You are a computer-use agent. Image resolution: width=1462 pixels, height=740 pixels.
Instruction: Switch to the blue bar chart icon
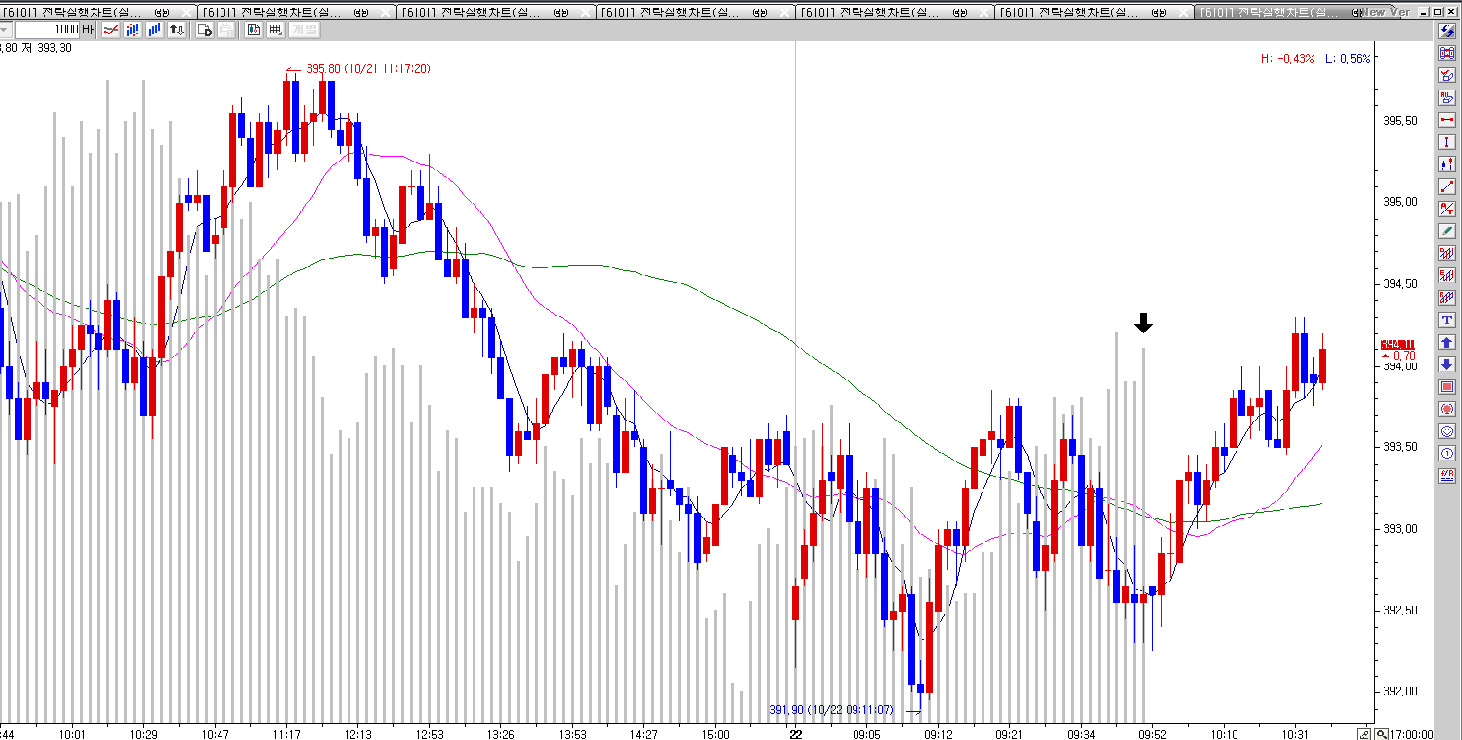pos(155,29)
